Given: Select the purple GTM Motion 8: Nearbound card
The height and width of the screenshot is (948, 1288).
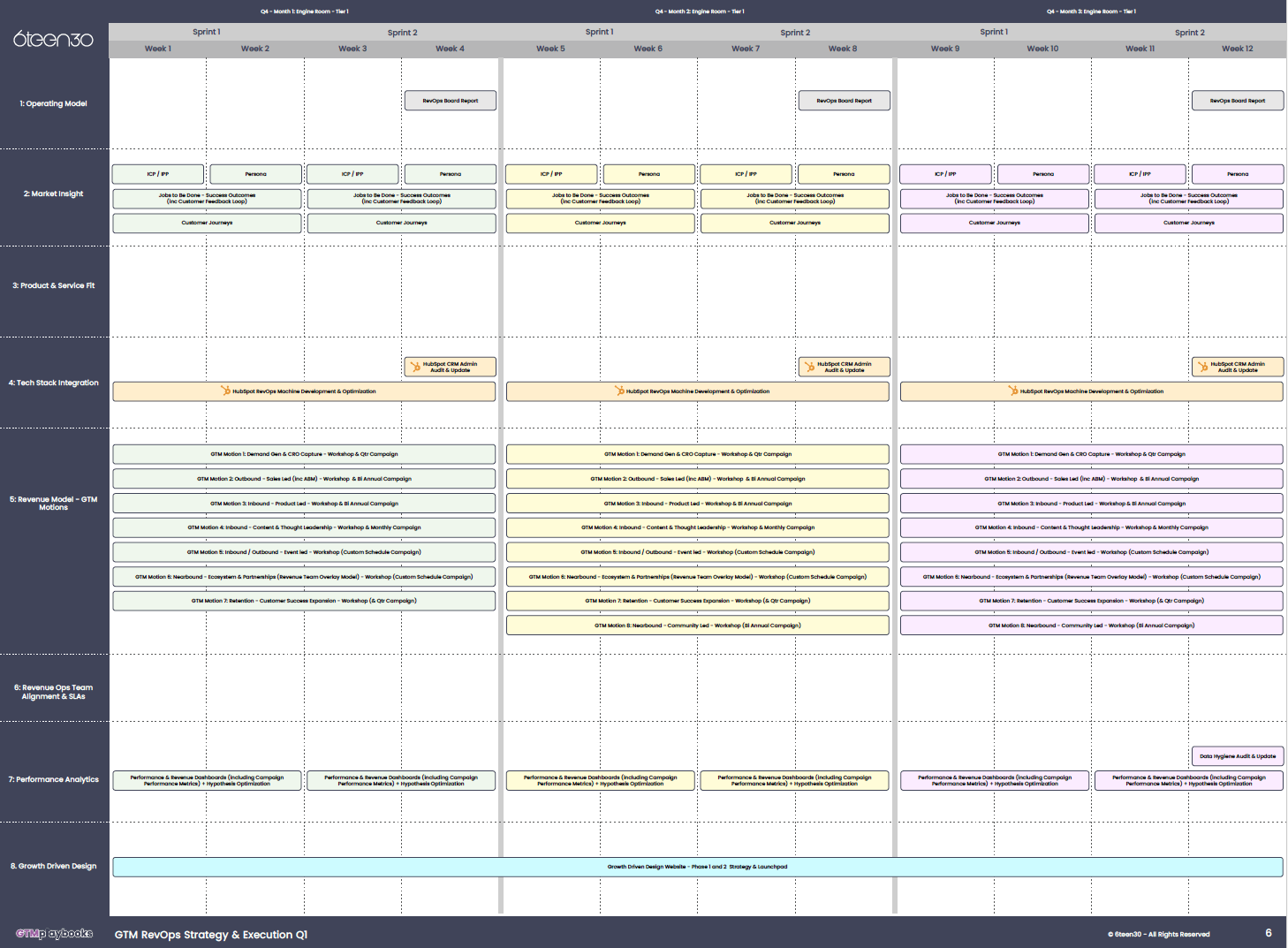Looking at the screenshot, I should (x=1092, y=626).
